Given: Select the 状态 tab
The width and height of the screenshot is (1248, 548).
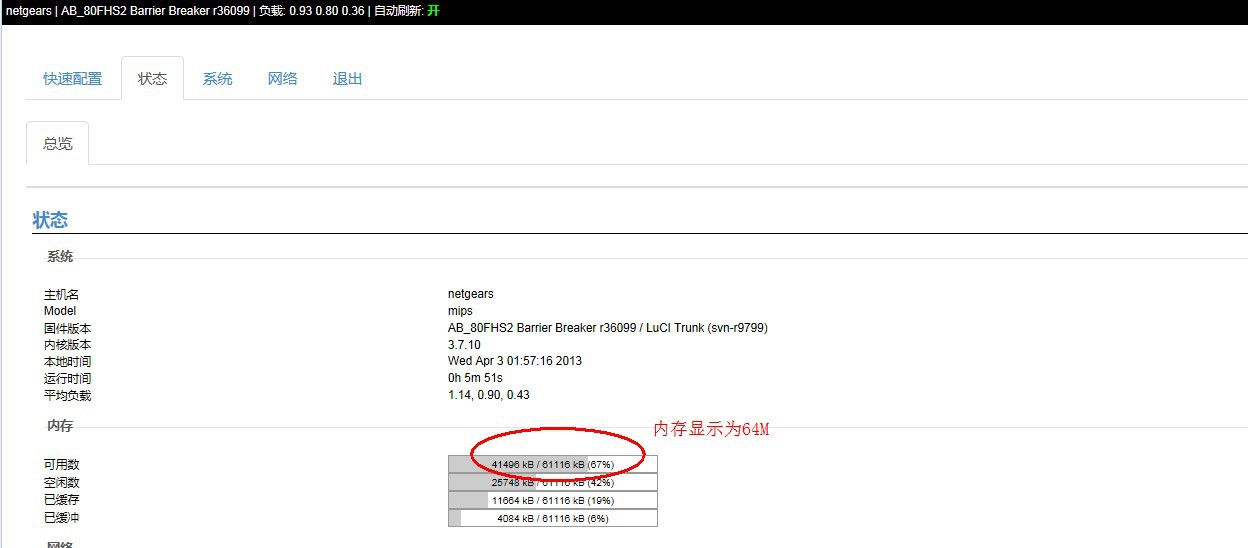Looking at the screenshot, I should pos(152,79).
